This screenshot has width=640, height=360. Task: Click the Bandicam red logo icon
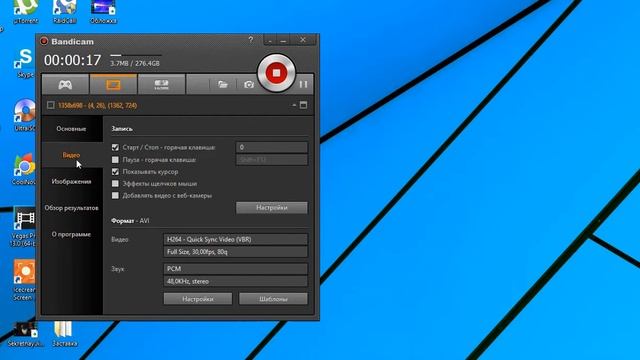pos(44,41)
